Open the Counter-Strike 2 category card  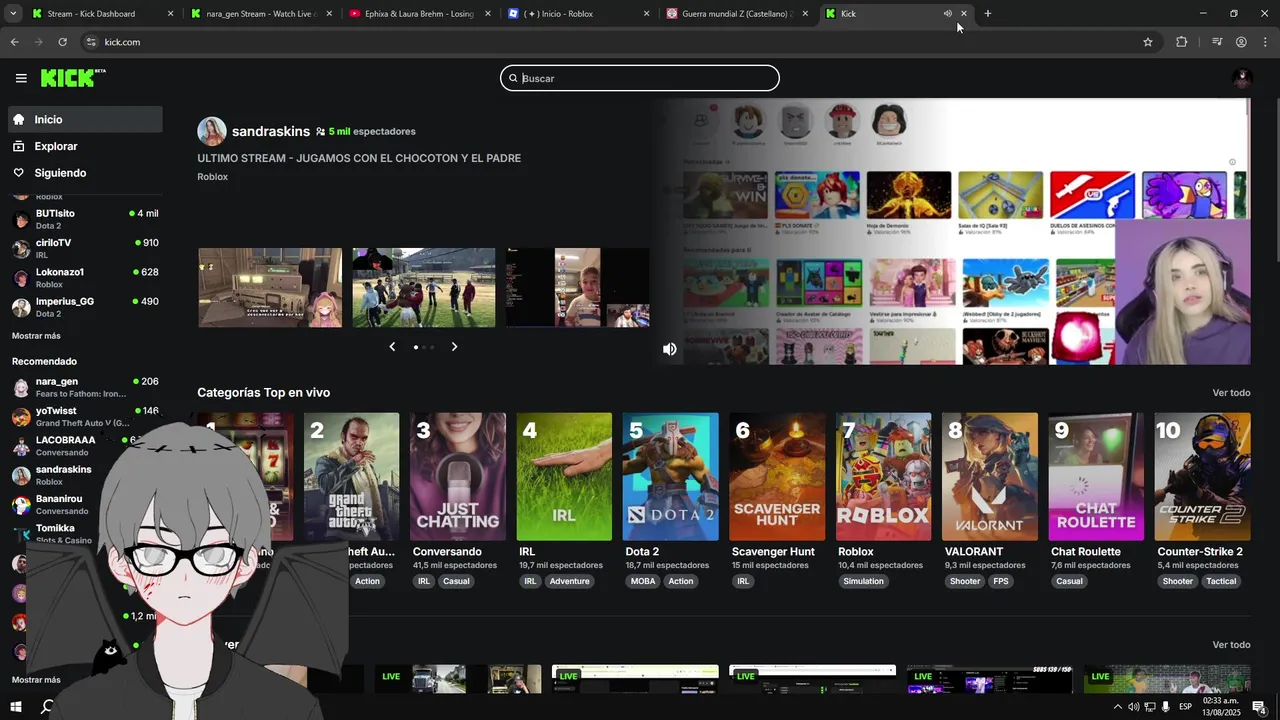coord(1202,477)
